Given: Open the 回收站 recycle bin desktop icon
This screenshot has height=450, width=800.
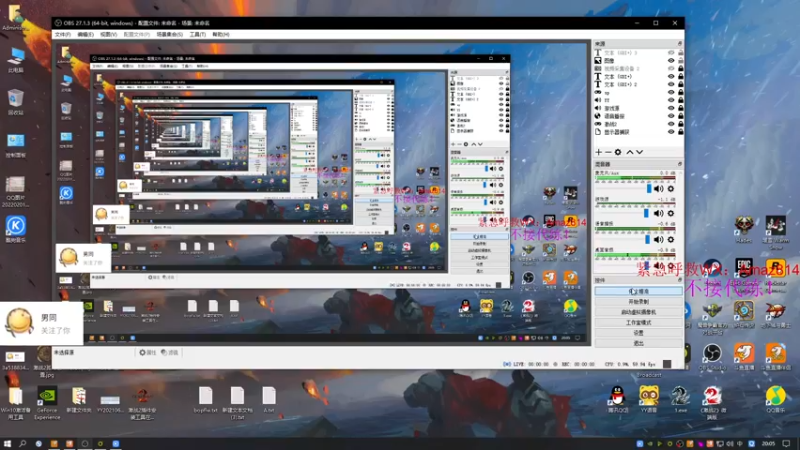Looking at the screenshot, I should [16, 102].
